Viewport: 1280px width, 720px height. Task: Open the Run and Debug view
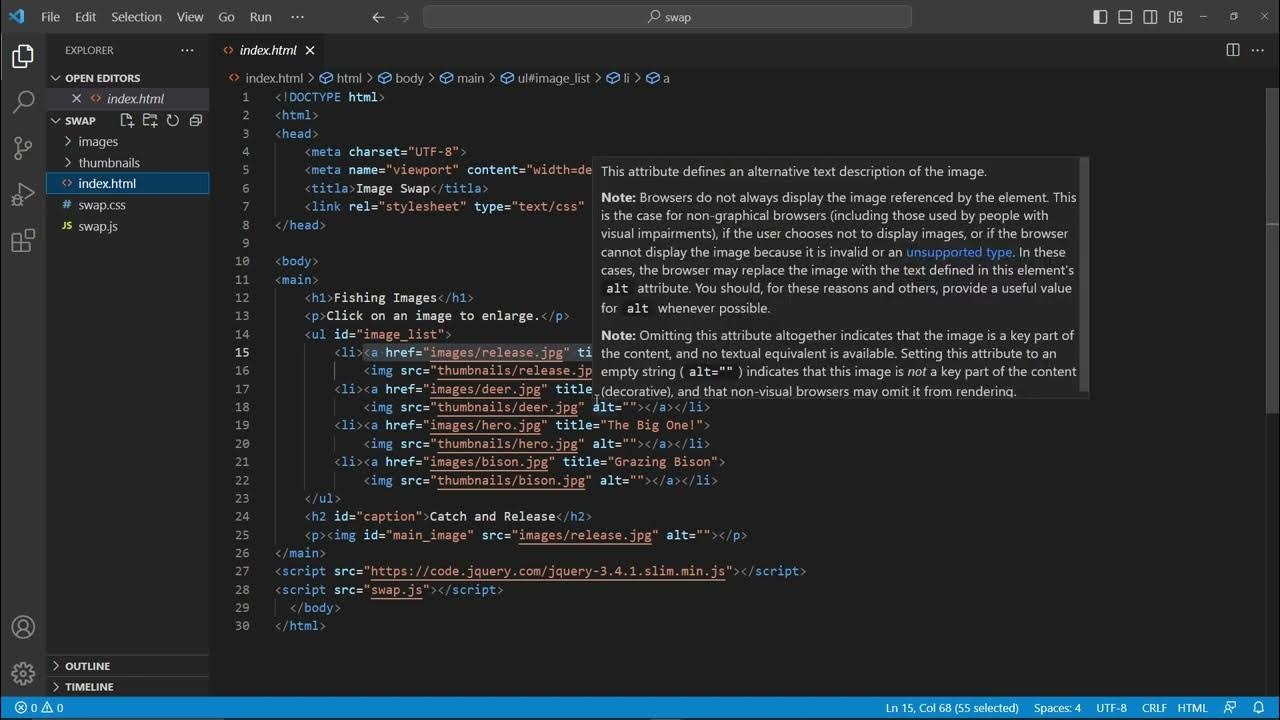(x=23, y=195)
